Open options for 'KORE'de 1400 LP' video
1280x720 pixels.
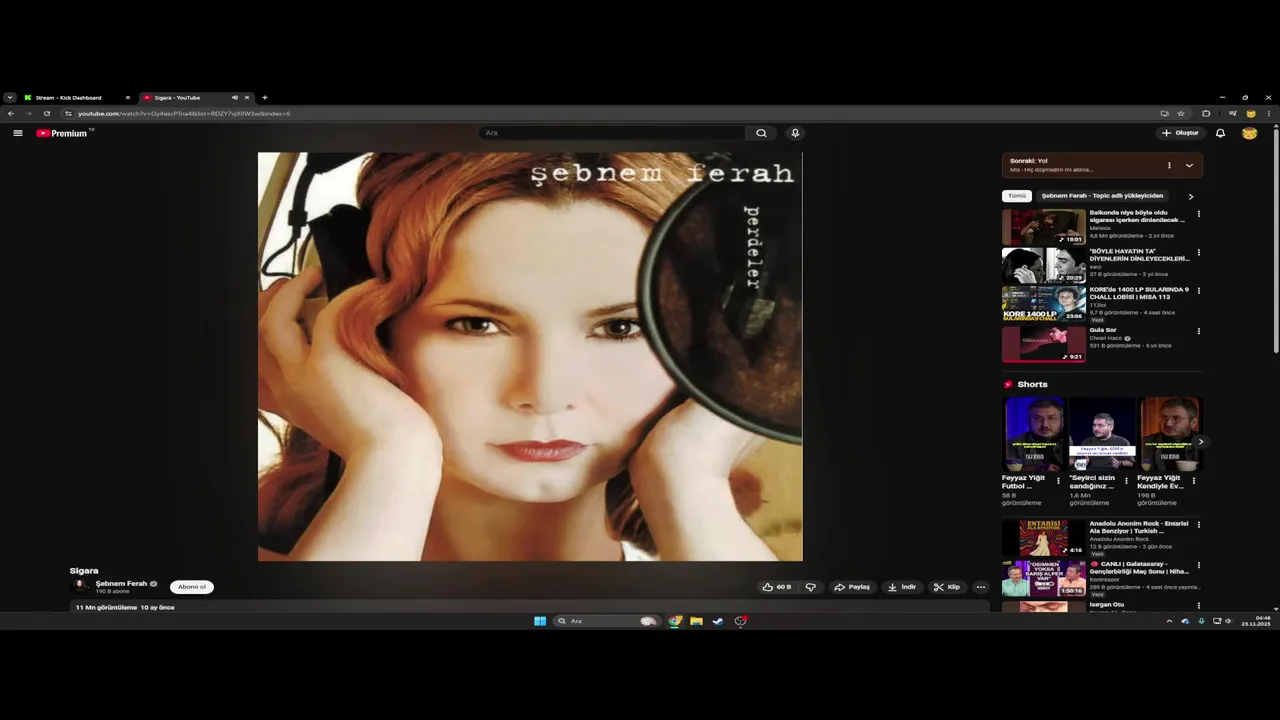pyautogui.click(x=1199, y=291)
